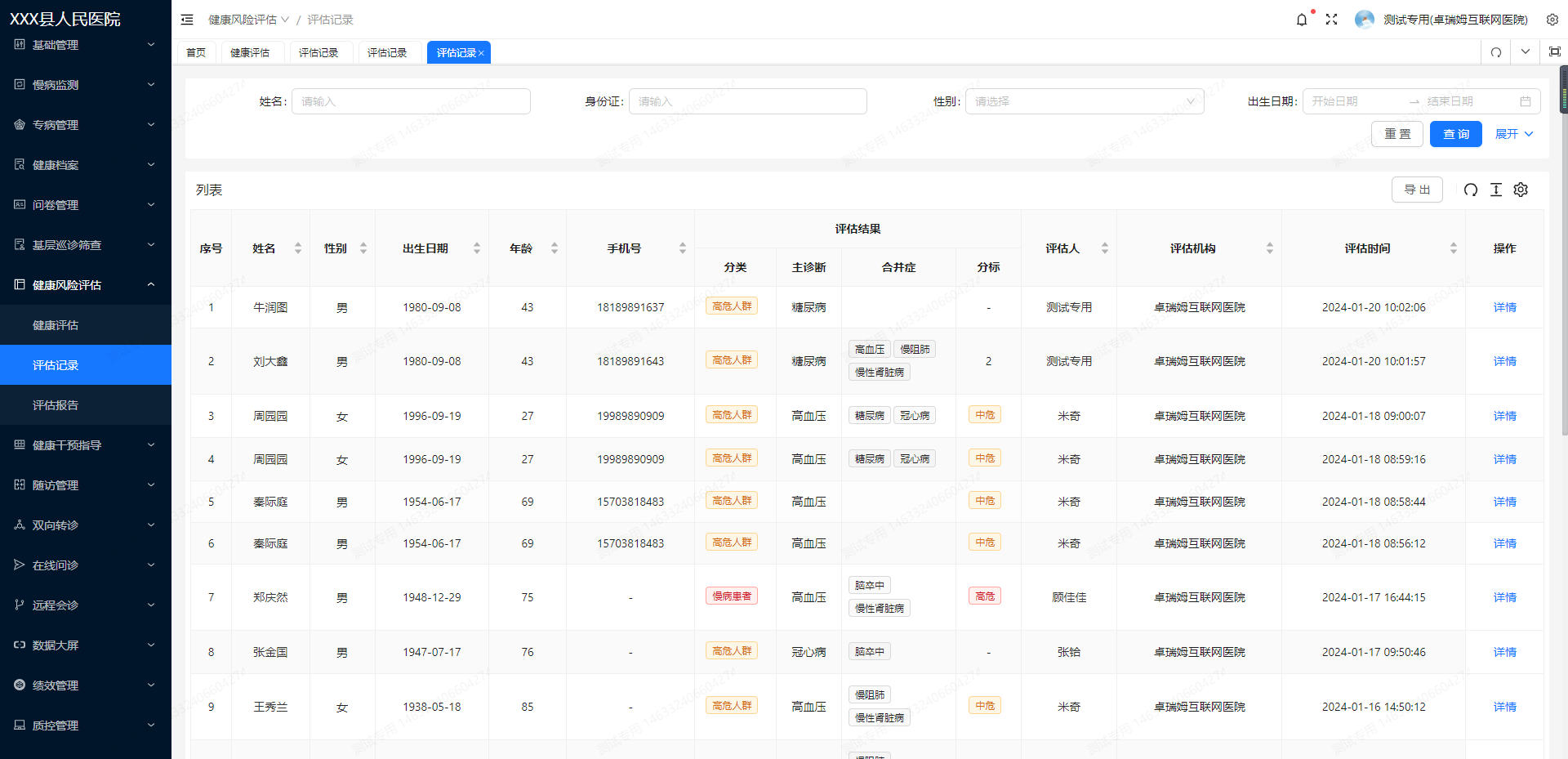Expand 专病管理 sidebar menu
The height and width of the screenshot is (759, 1568).
(86, 125)
